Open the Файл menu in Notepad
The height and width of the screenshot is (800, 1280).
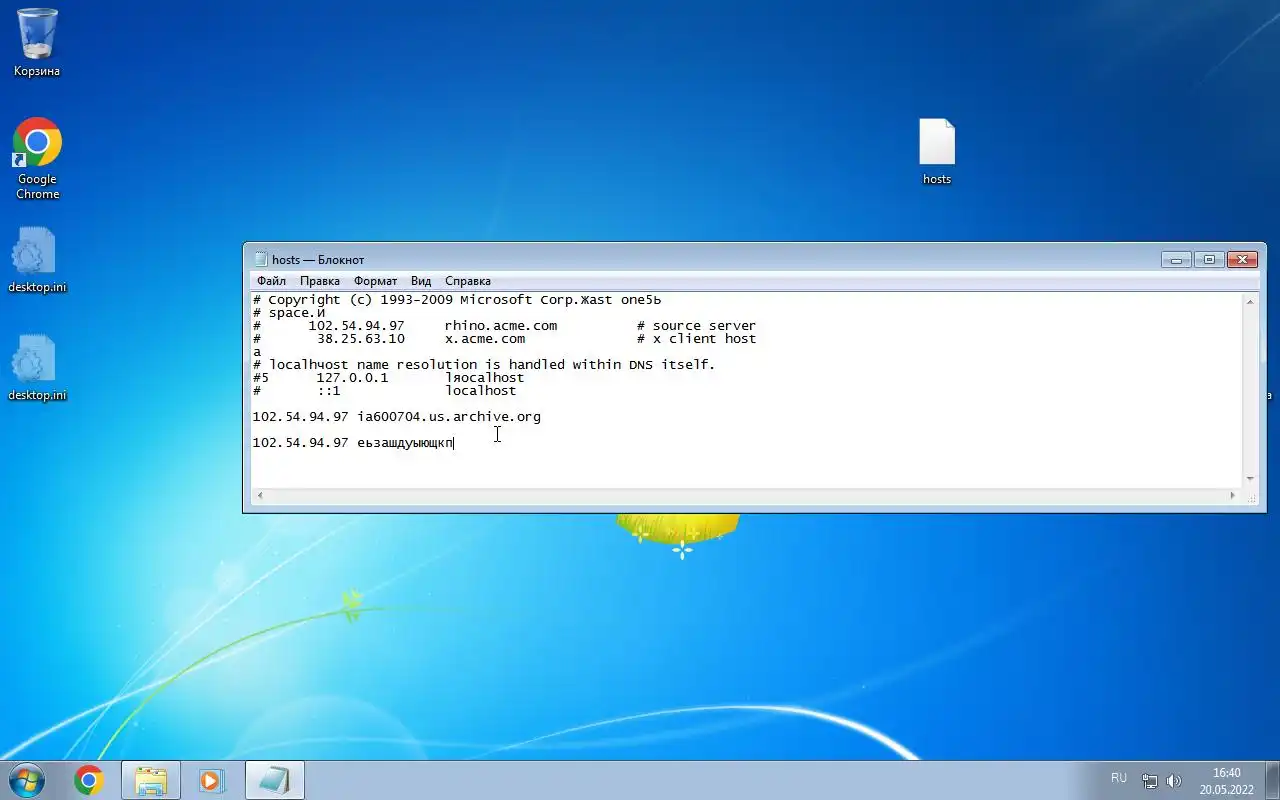271,281
